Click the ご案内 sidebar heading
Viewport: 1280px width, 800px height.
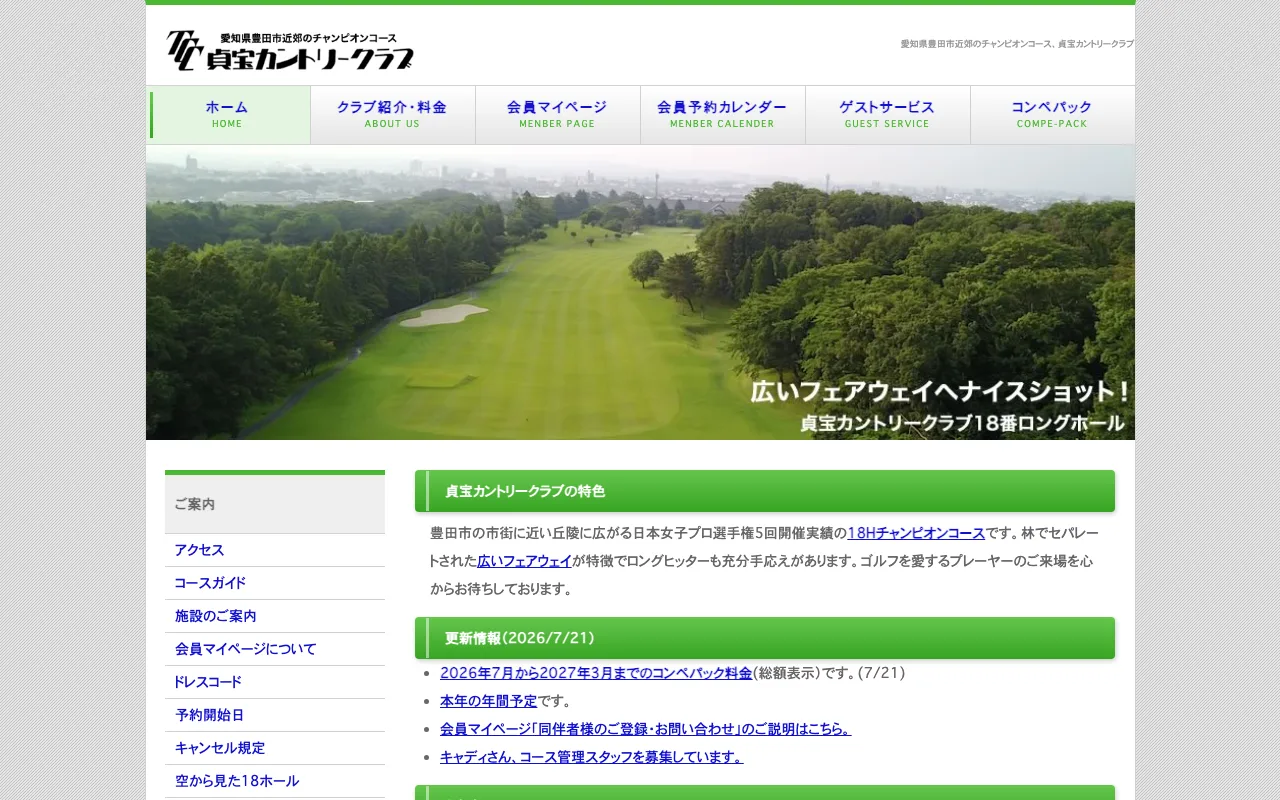click(275, 504)
